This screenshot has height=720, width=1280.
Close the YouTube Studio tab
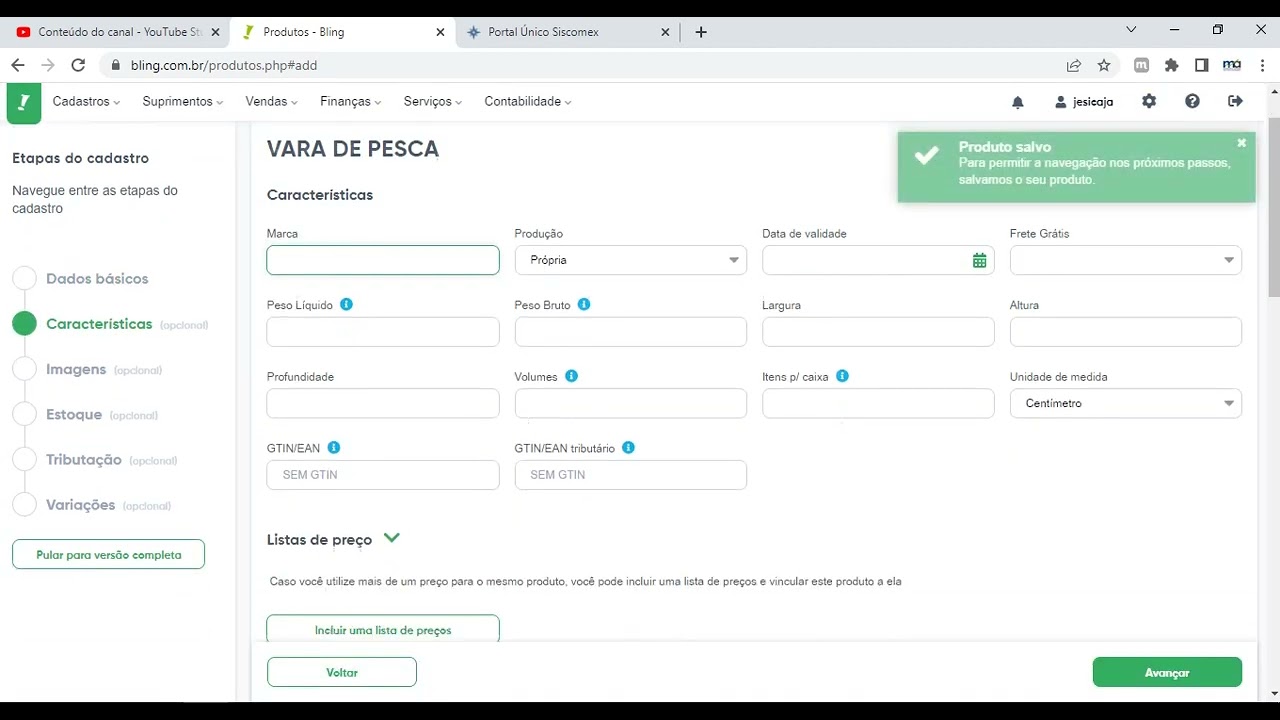215,32
